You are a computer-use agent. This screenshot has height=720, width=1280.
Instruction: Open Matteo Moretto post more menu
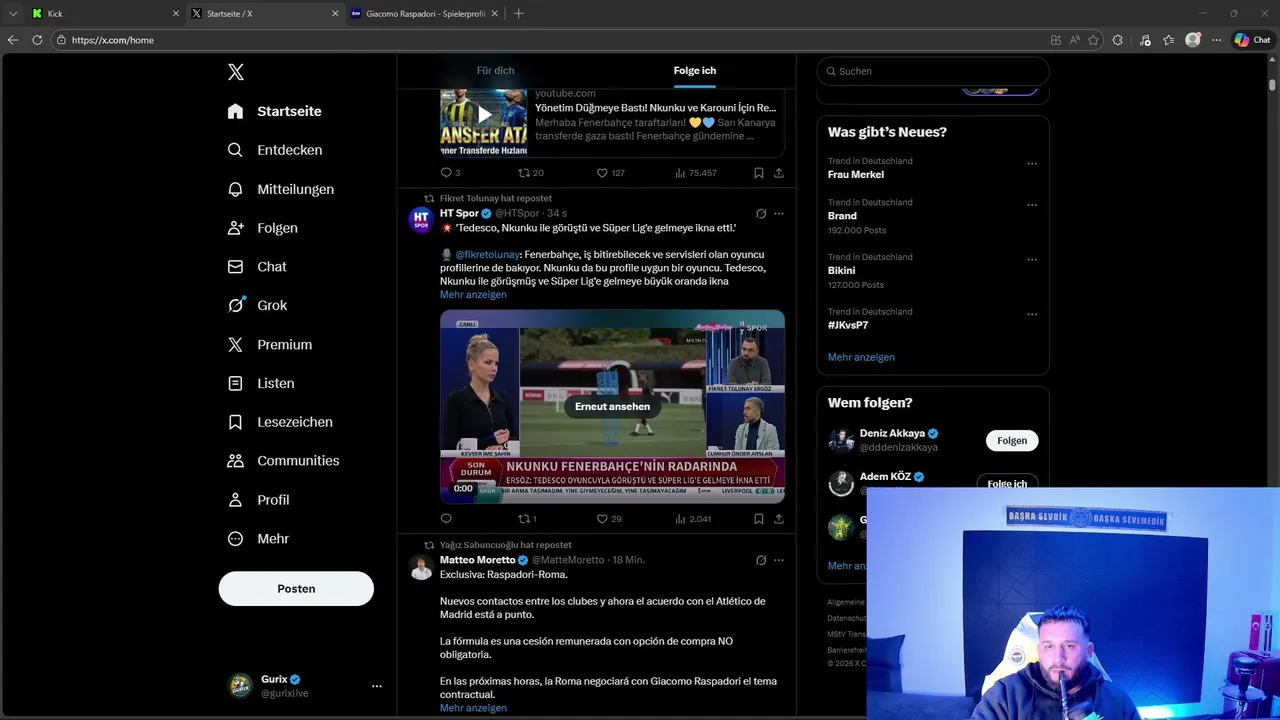779,560
